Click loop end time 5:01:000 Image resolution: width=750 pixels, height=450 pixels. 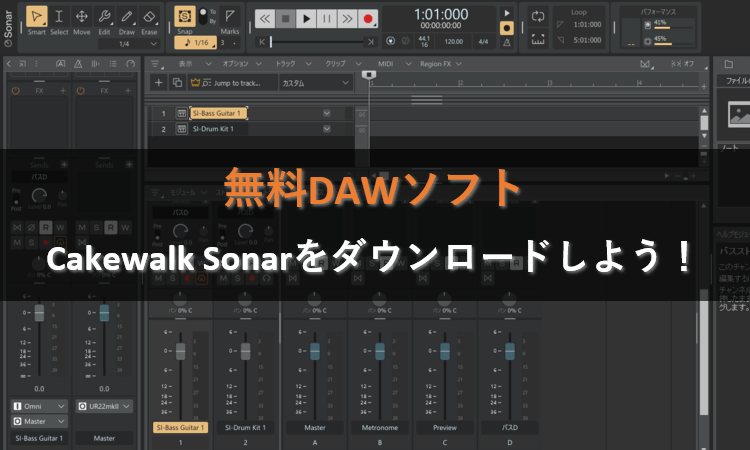coord(587,40)
